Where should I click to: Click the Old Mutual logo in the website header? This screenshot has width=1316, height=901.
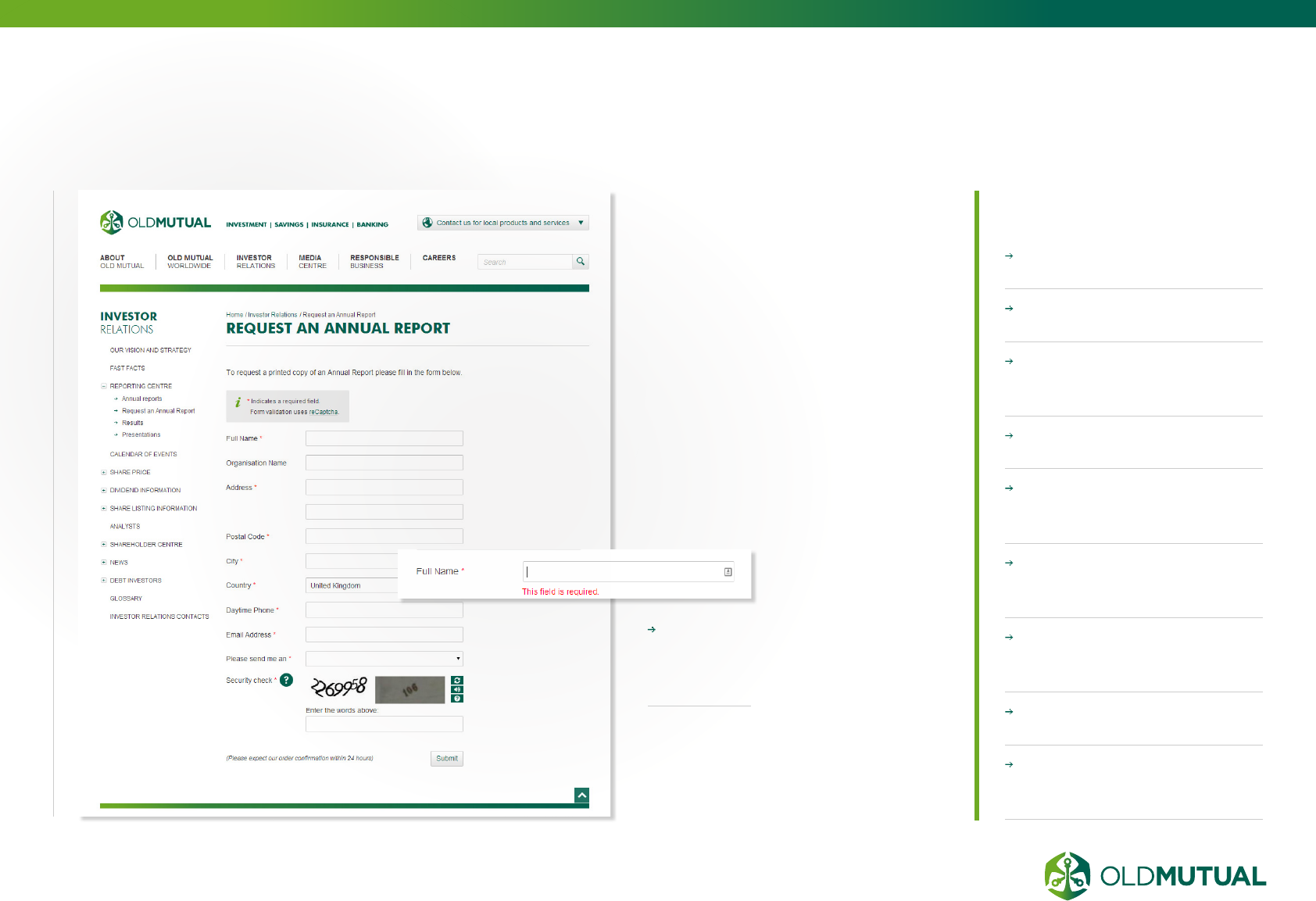pyautogui.click(x=156, y=223)
